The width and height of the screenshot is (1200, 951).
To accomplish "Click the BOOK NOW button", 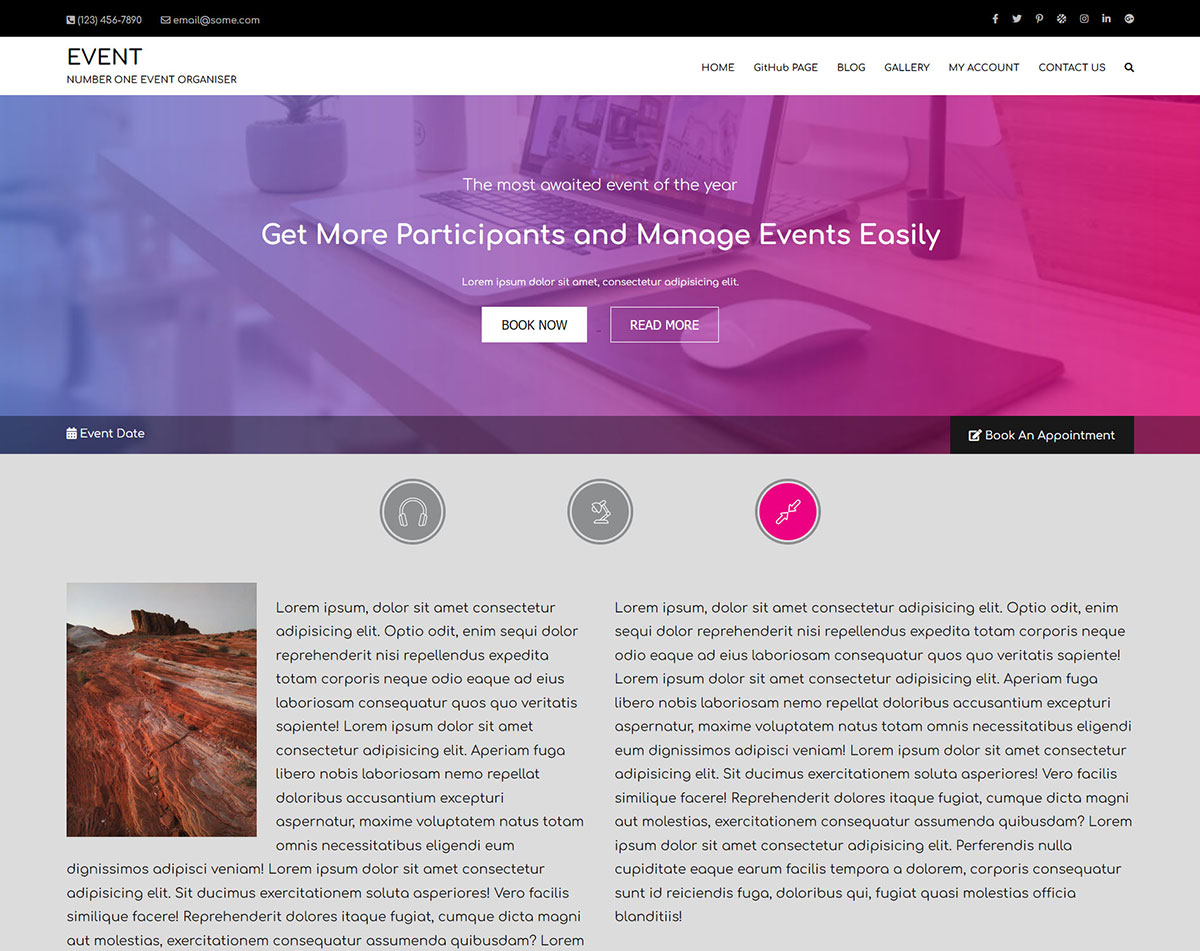I will 534,325.
